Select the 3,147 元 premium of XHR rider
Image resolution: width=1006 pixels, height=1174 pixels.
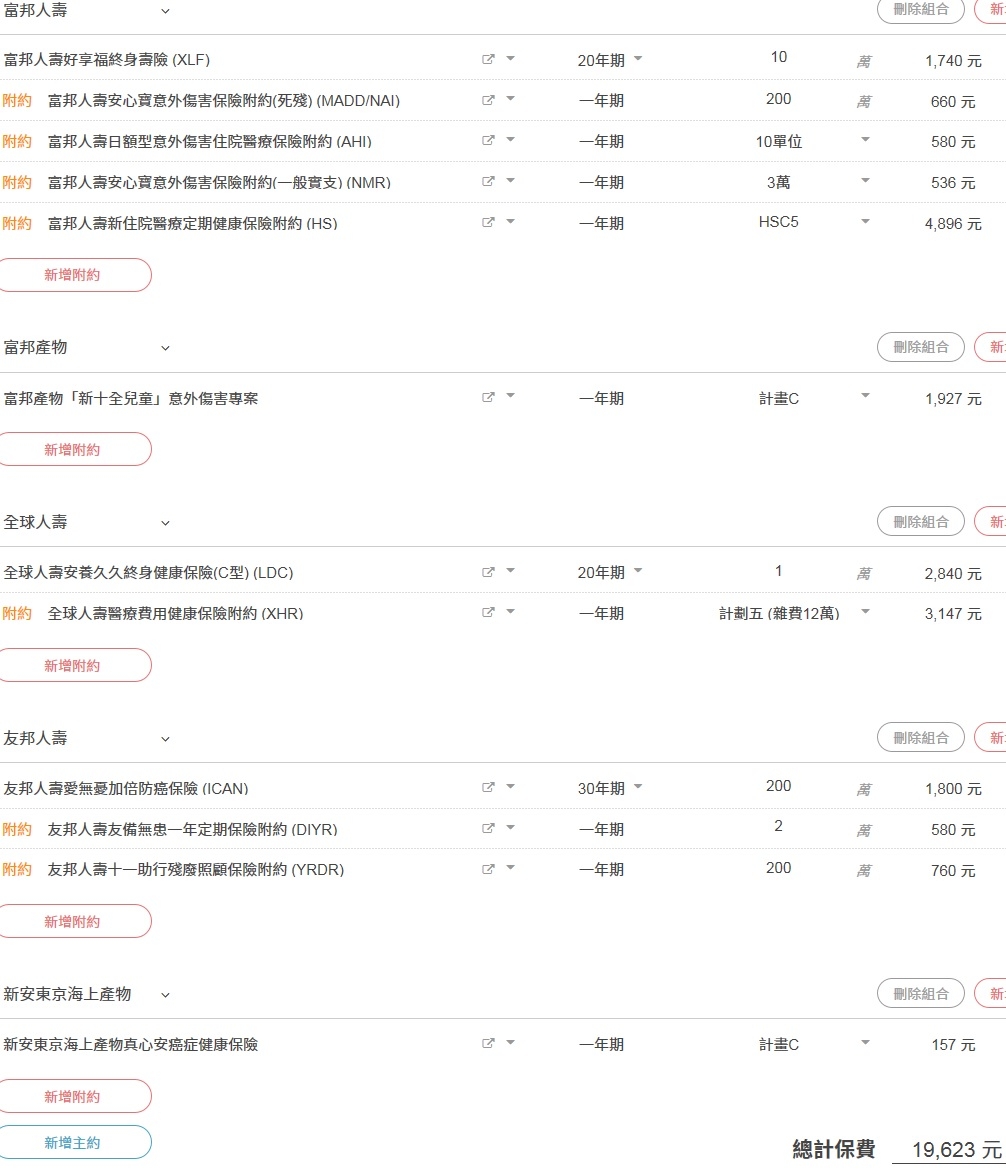tap(953, 614)
